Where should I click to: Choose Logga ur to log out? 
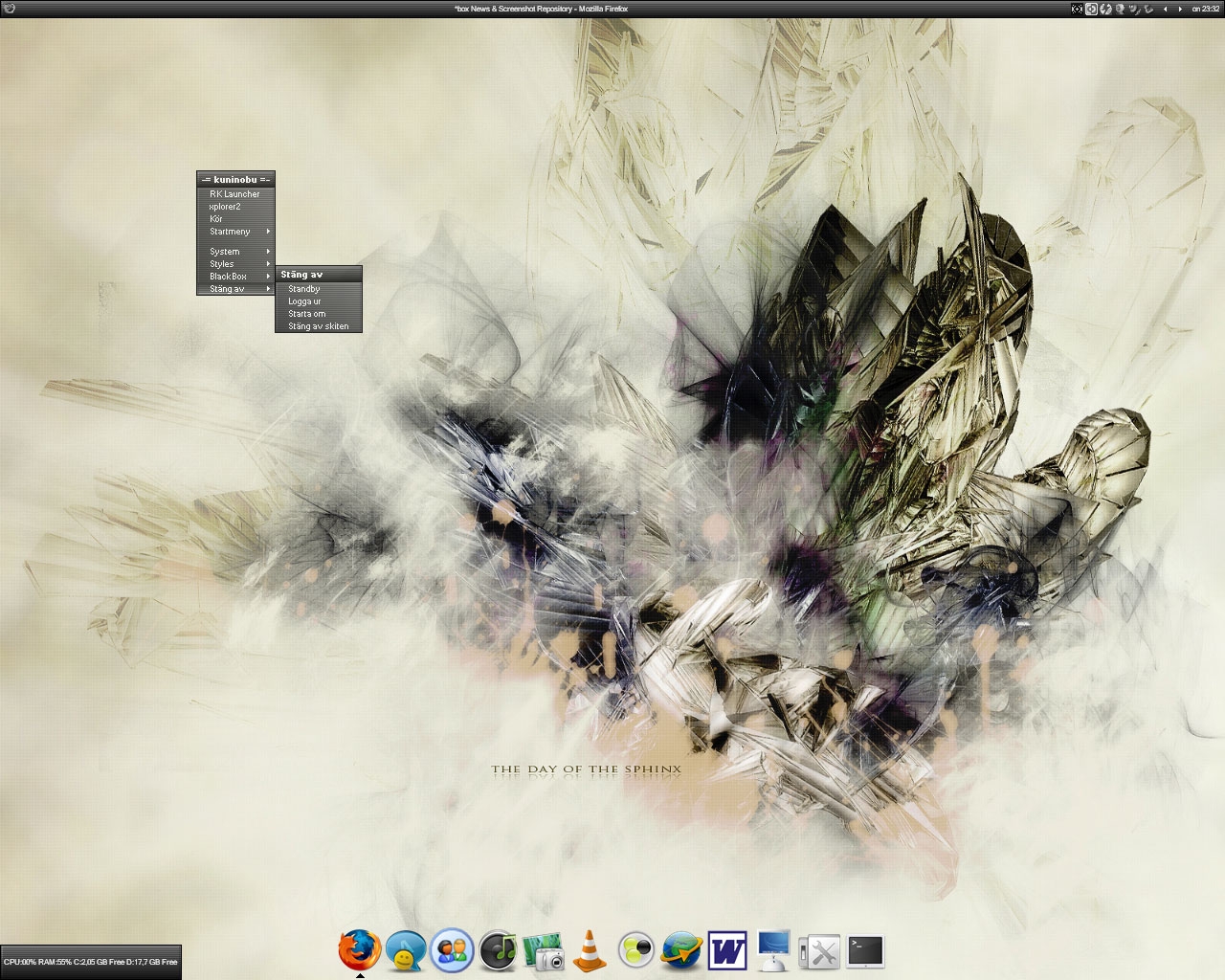coord(319,301)
